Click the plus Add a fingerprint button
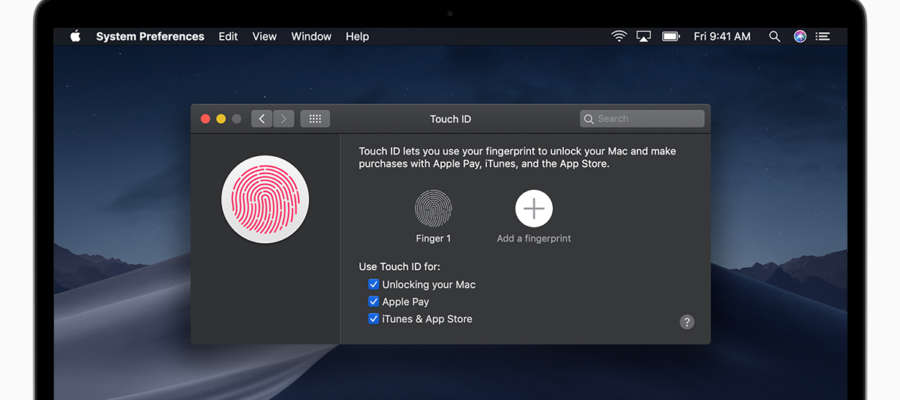Image resolution: width=900 pixels, height=400 pixels. pos(534,208)
